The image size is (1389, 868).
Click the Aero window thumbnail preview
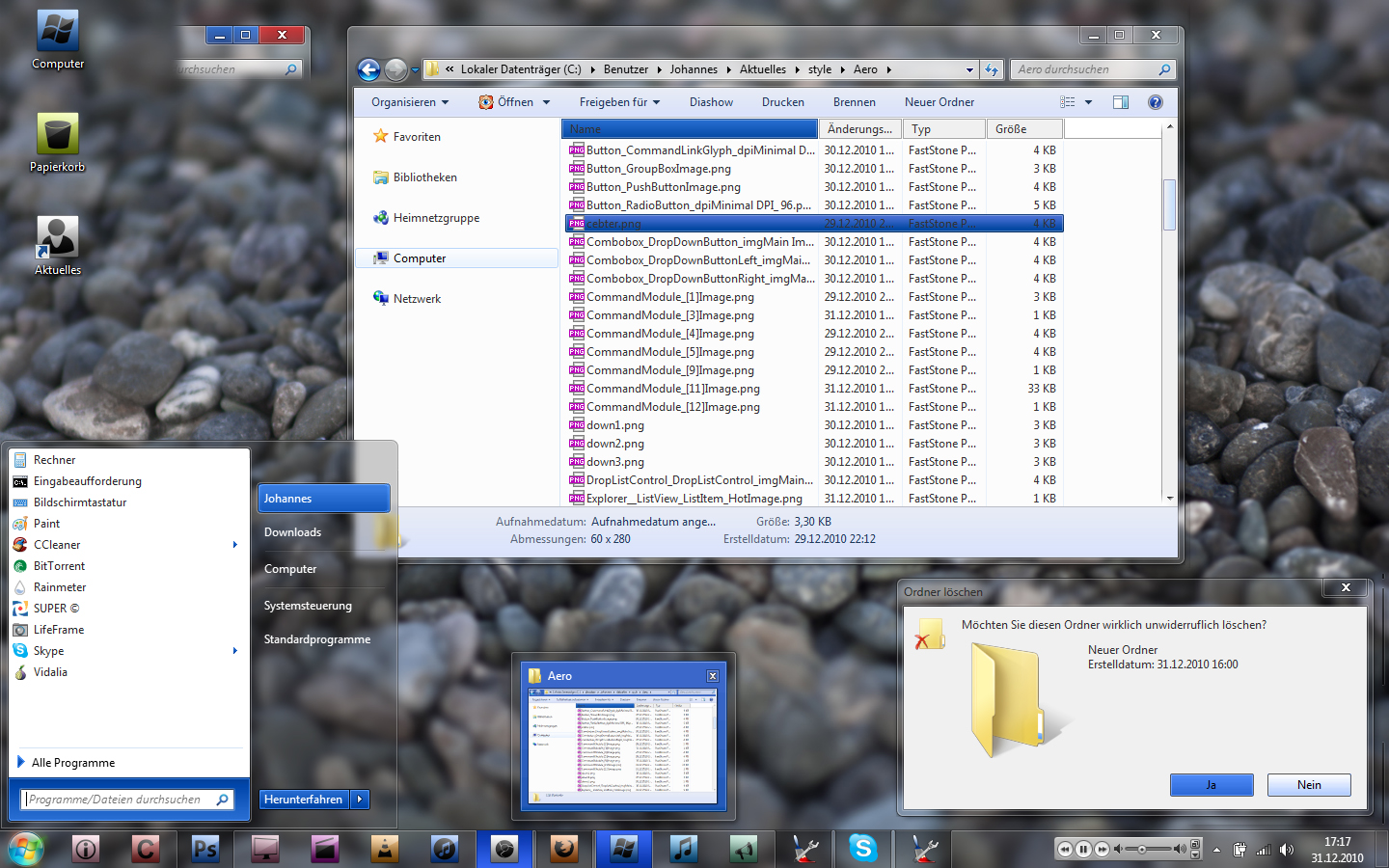point(623,746)
